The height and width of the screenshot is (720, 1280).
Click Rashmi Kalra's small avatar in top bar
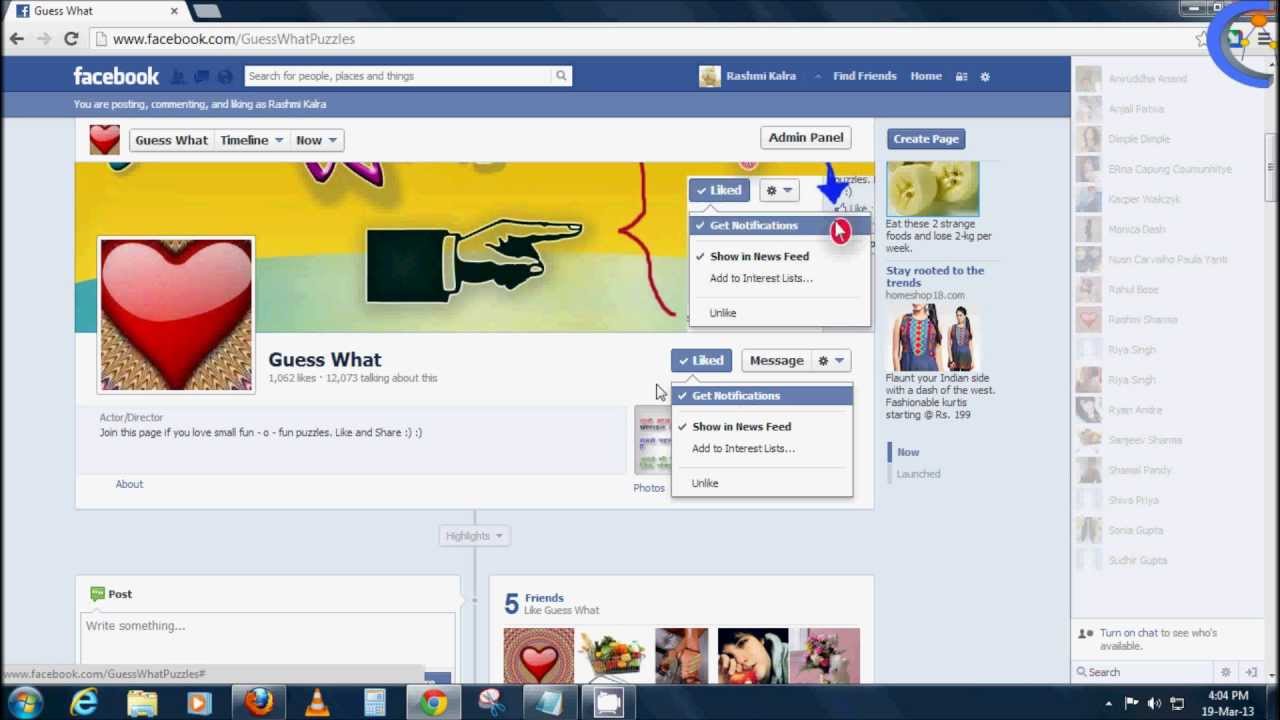point(709,76)
